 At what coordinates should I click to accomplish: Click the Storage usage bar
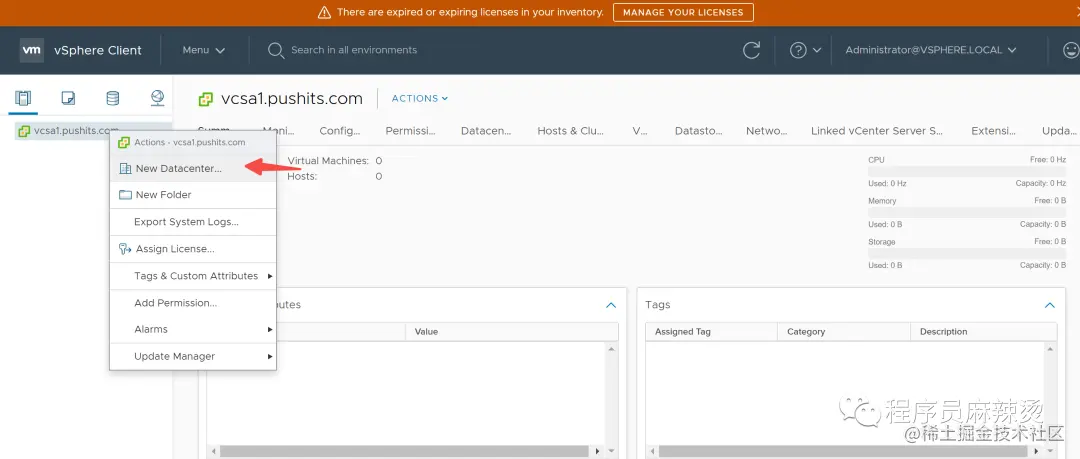967,254
